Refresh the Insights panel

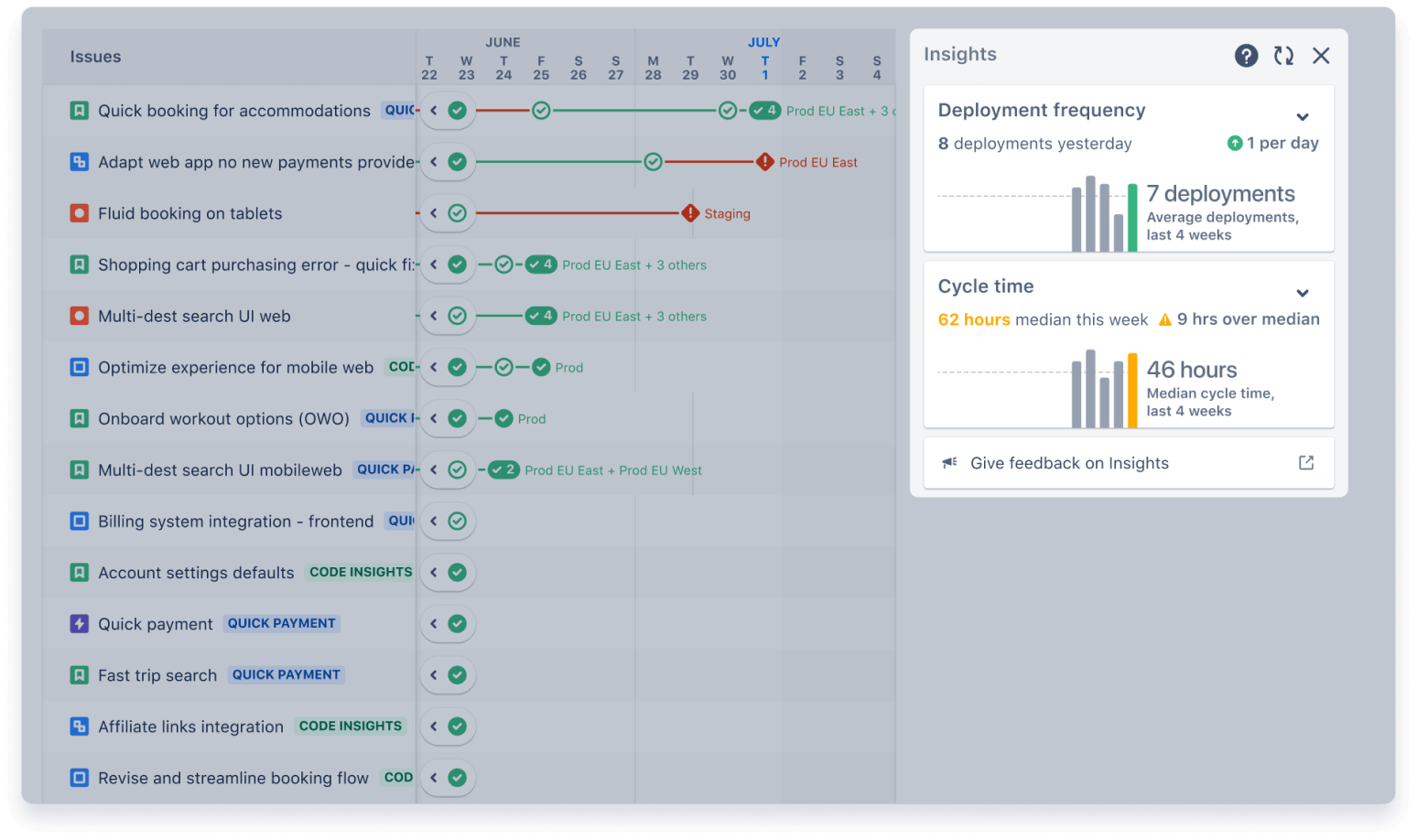[x=1283, y=56]
